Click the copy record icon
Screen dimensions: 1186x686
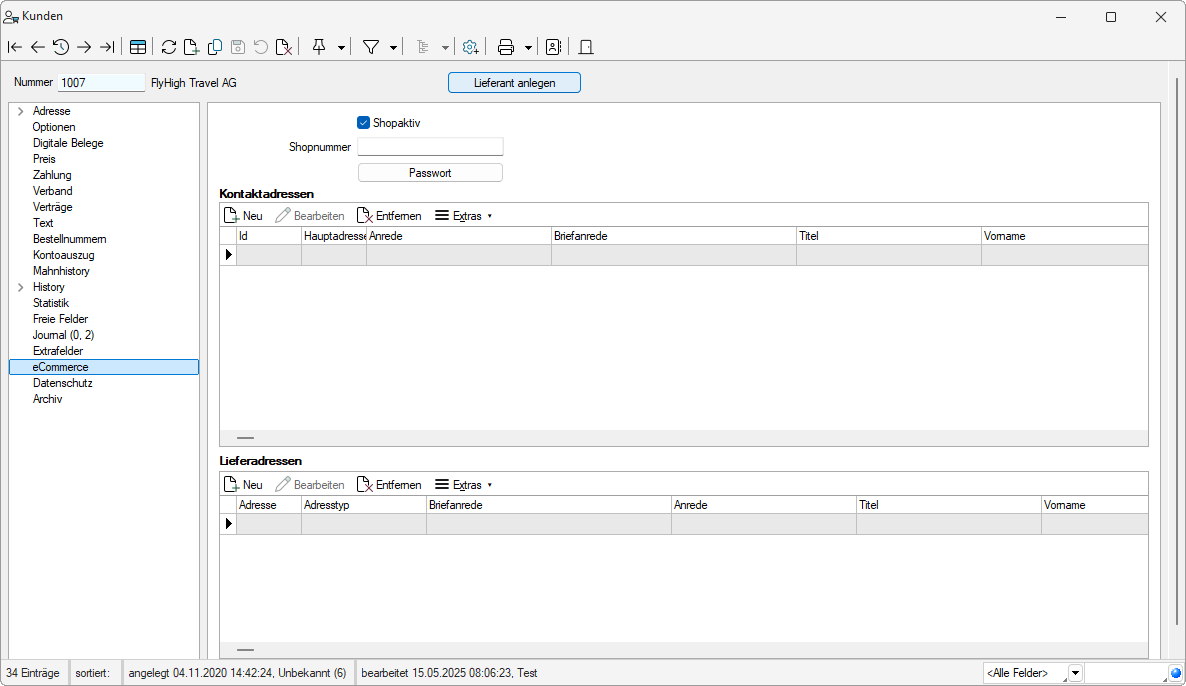click(x=215, y=47)
